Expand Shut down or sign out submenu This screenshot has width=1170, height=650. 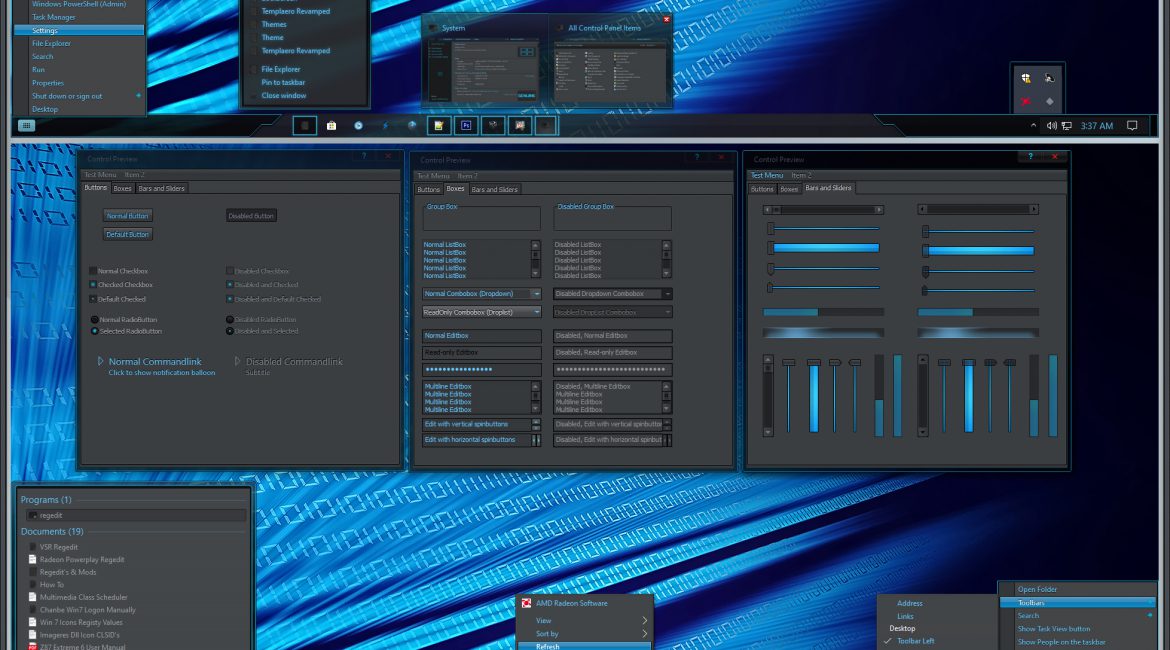[x=139, y=96]
